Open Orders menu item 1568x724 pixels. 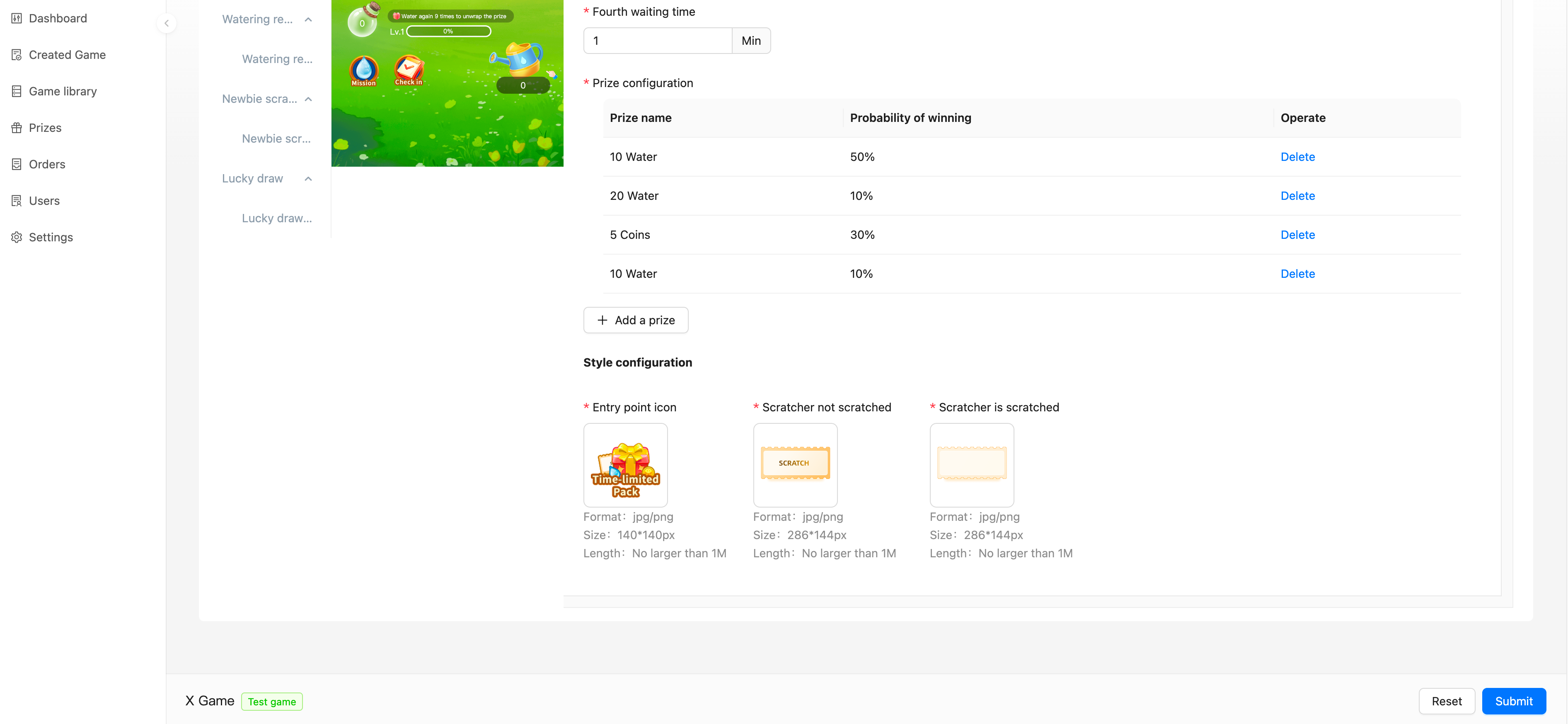47,164
